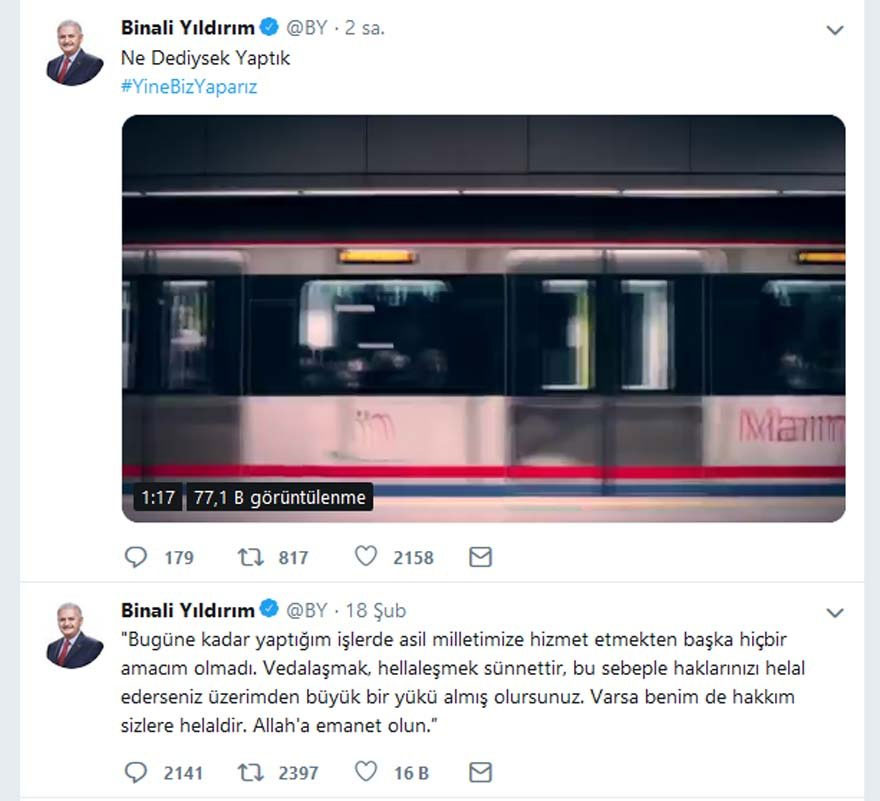Click the verified badge on second tweet

[x=269, y=609]
